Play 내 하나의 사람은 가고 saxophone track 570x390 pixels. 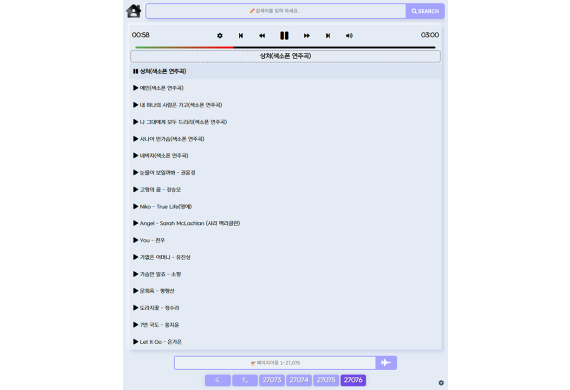click(x=285, y=105)
